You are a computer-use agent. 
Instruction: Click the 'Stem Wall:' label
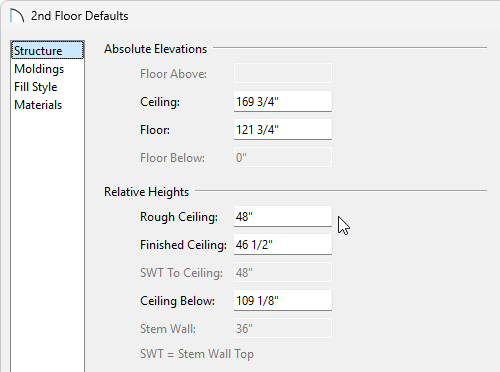(168, 329)
